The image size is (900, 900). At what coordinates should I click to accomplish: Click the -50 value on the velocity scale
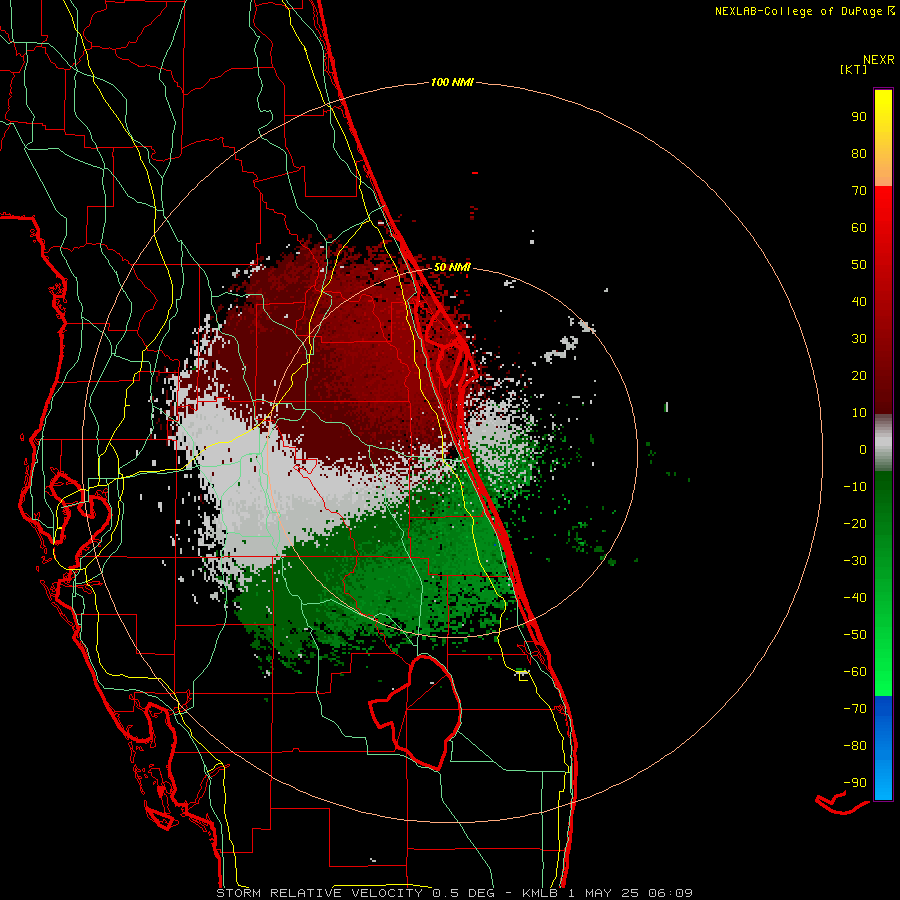tap(855, 635)
